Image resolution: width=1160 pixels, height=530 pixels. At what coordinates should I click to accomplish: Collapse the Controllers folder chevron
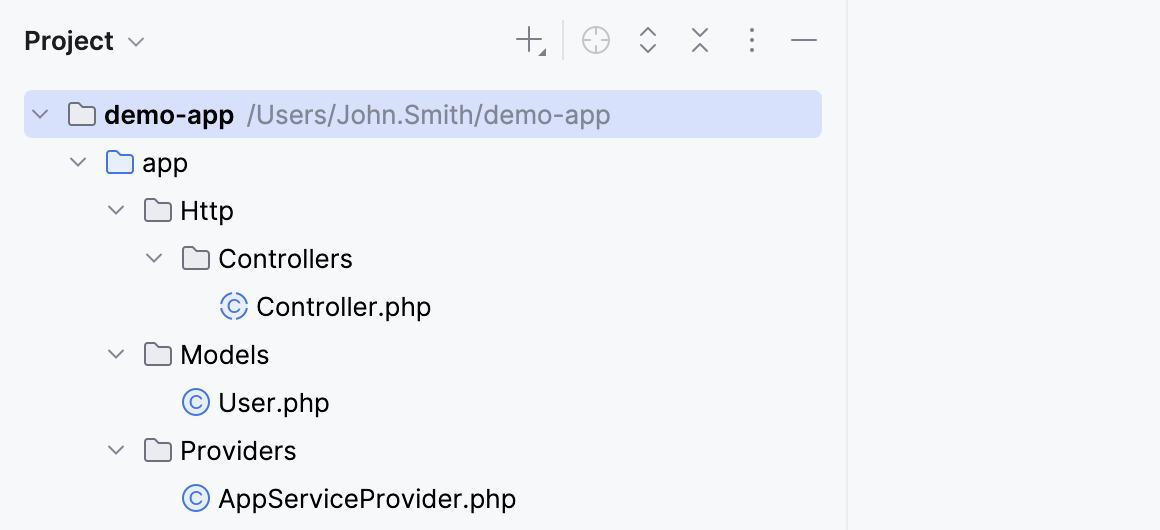[x=154, y=258]
